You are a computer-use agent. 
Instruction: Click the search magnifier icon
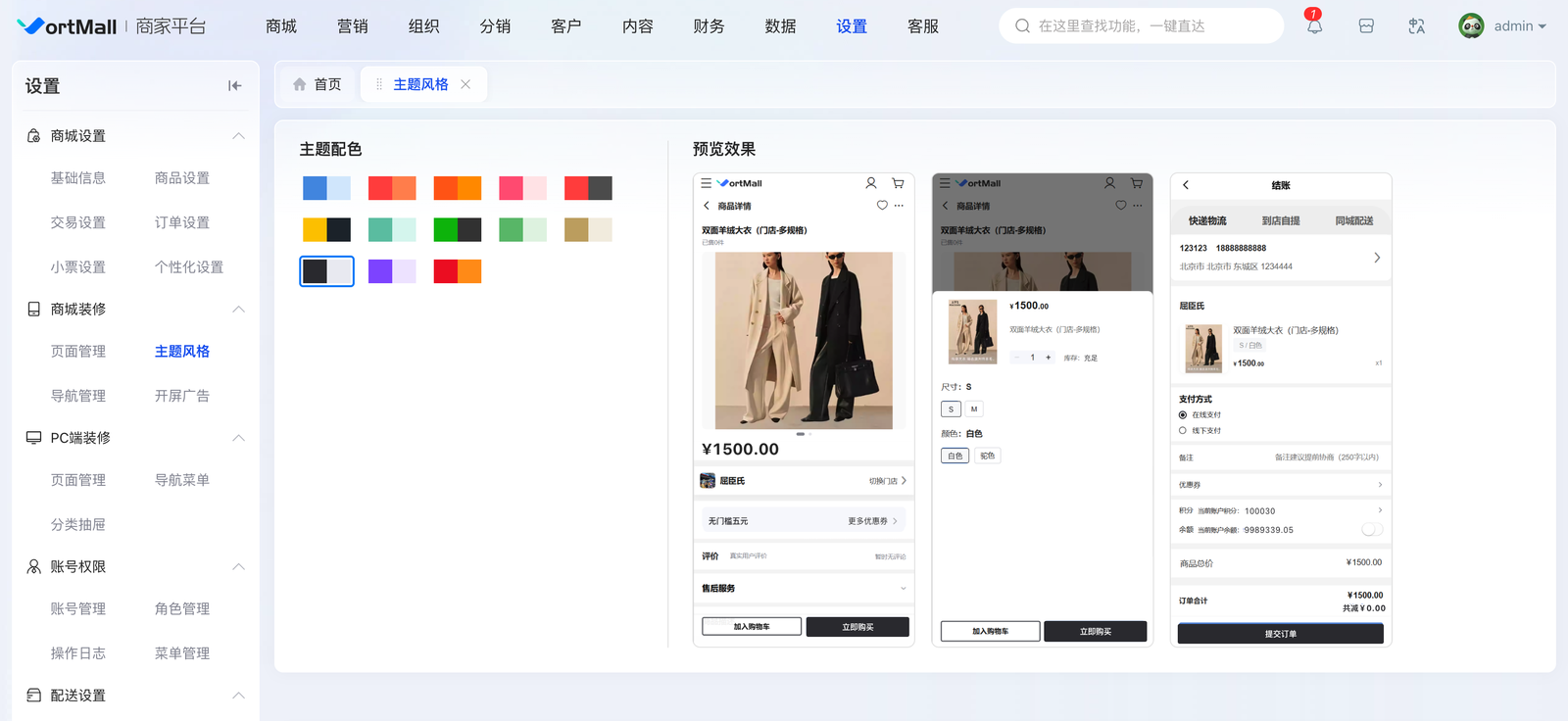click(1022, 26)
